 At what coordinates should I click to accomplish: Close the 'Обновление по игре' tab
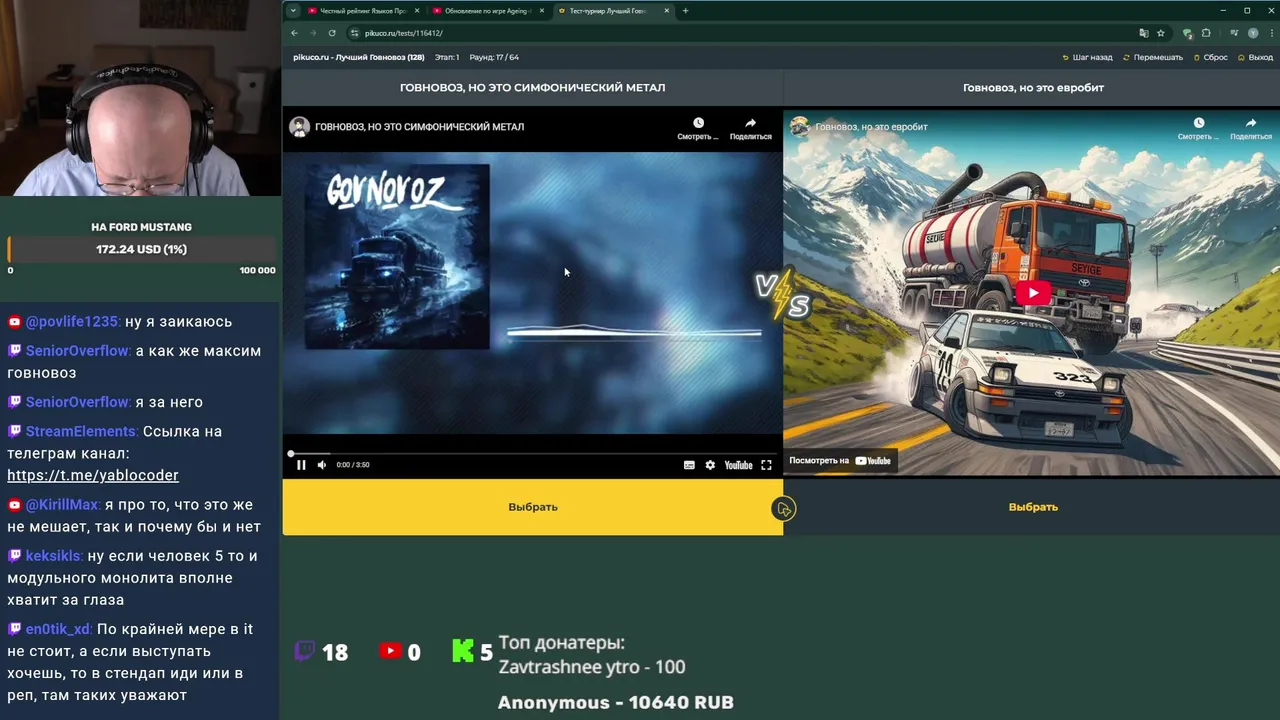coord(542,11)
